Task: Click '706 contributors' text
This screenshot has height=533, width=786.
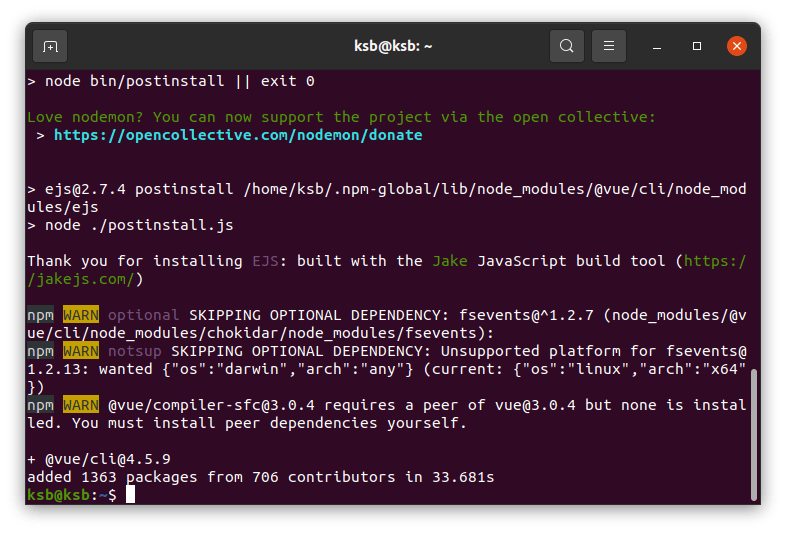Action: click(324, 477)
